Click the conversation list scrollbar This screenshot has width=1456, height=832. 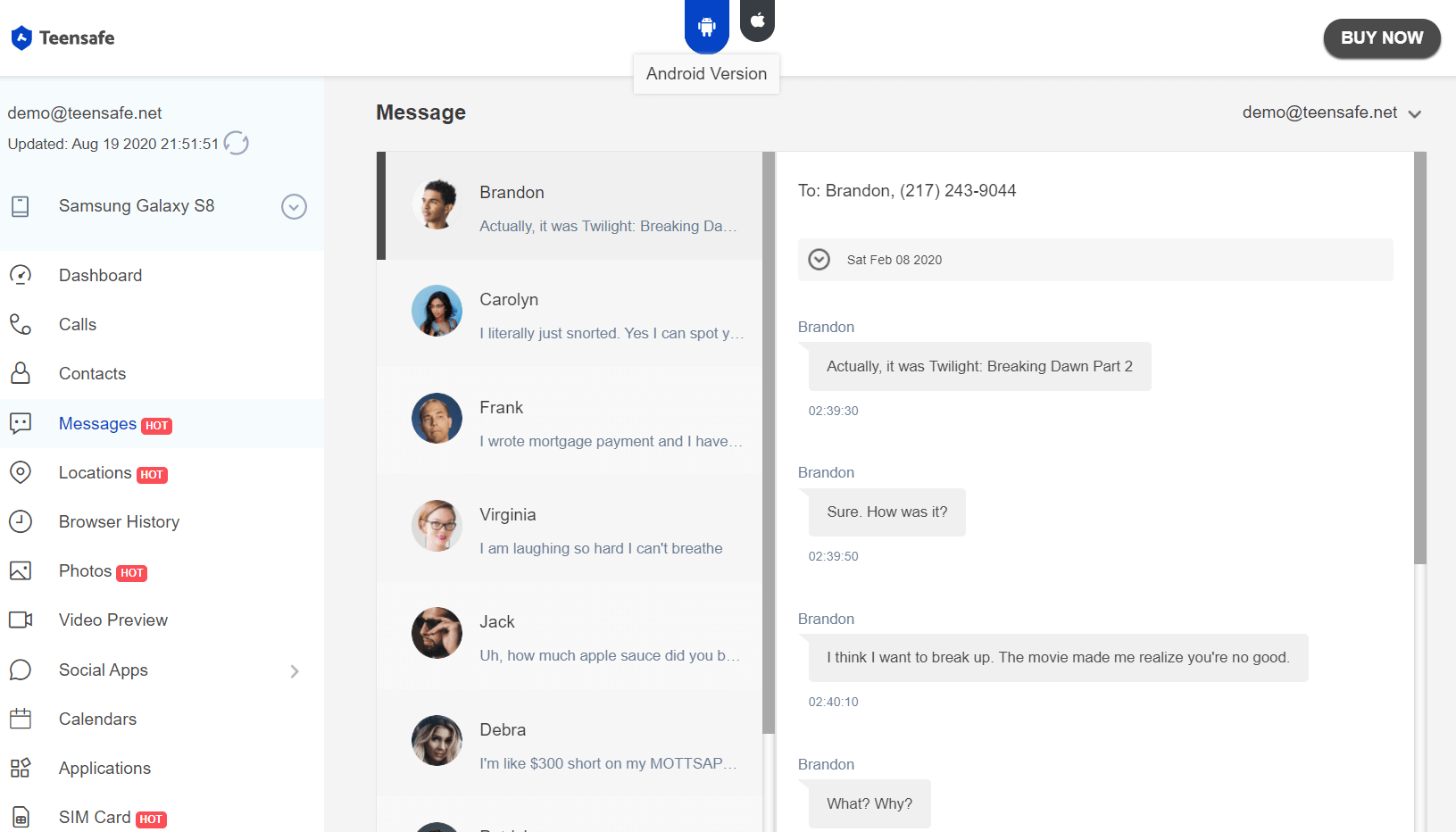point(769,443)
